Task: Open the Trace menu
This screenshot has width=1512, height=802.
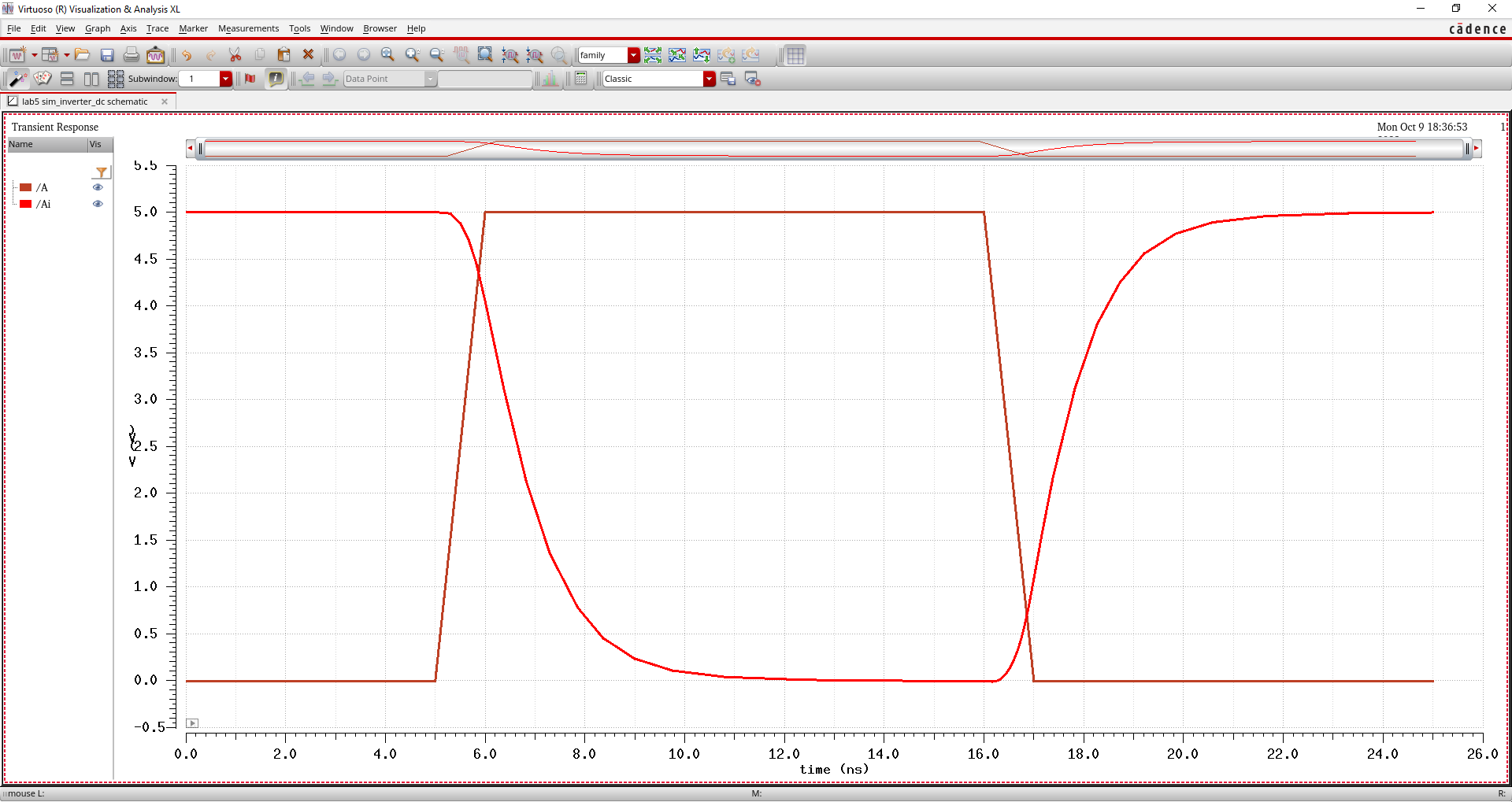Action: (157, 28)
